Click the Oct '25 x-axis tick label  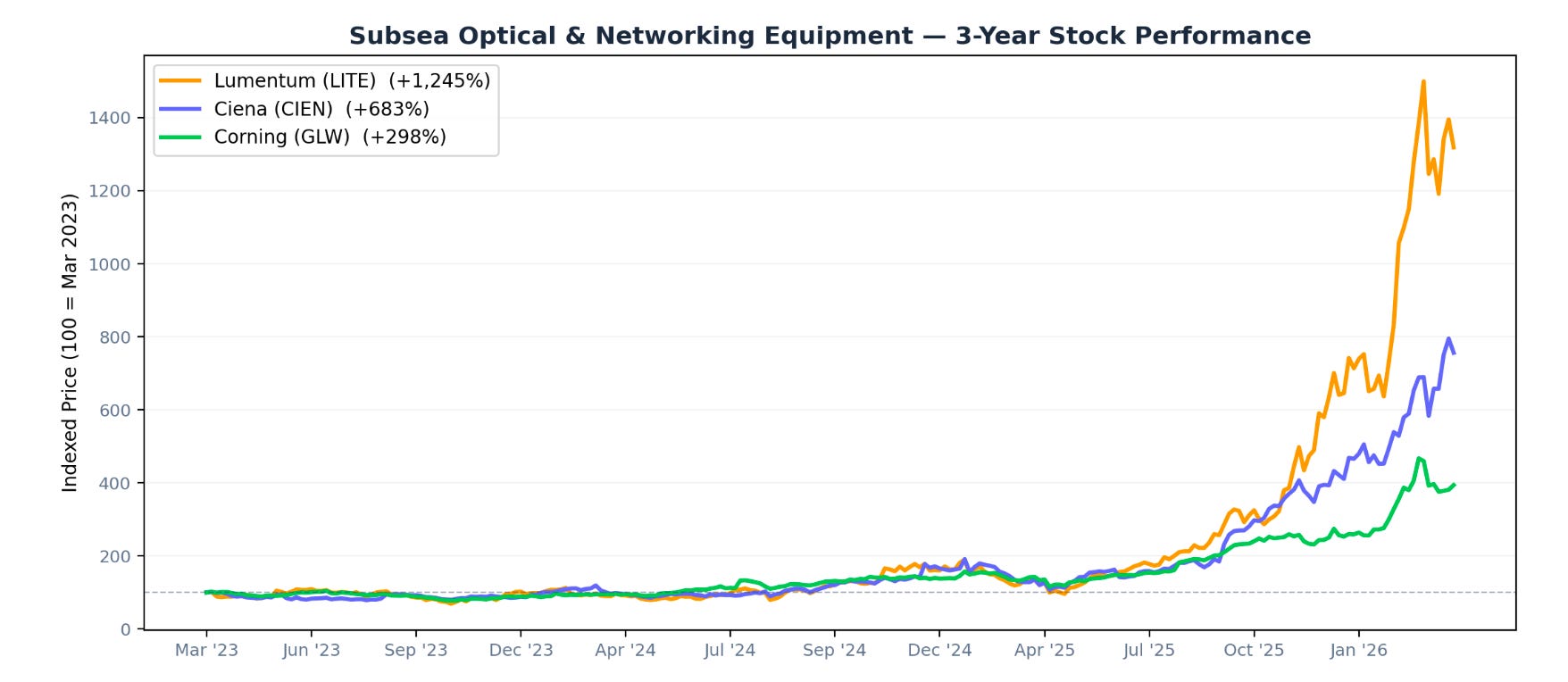tap(1254, 650)
